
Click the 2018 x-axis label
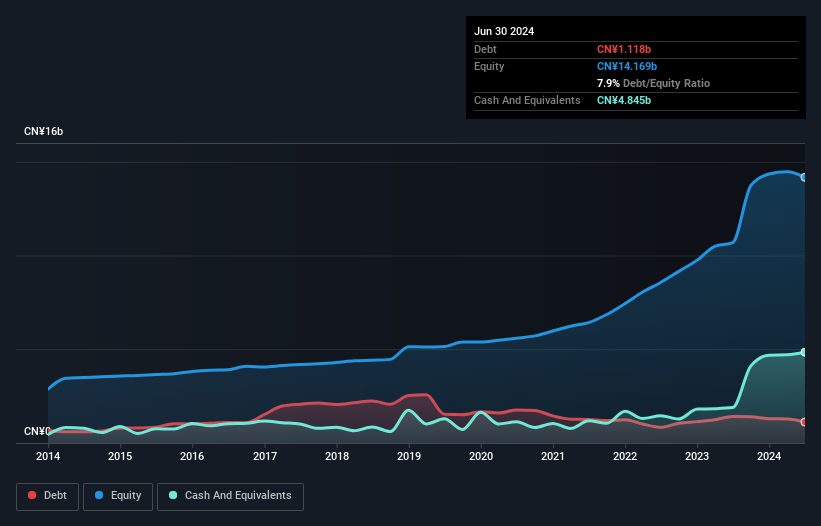(337, 456)
